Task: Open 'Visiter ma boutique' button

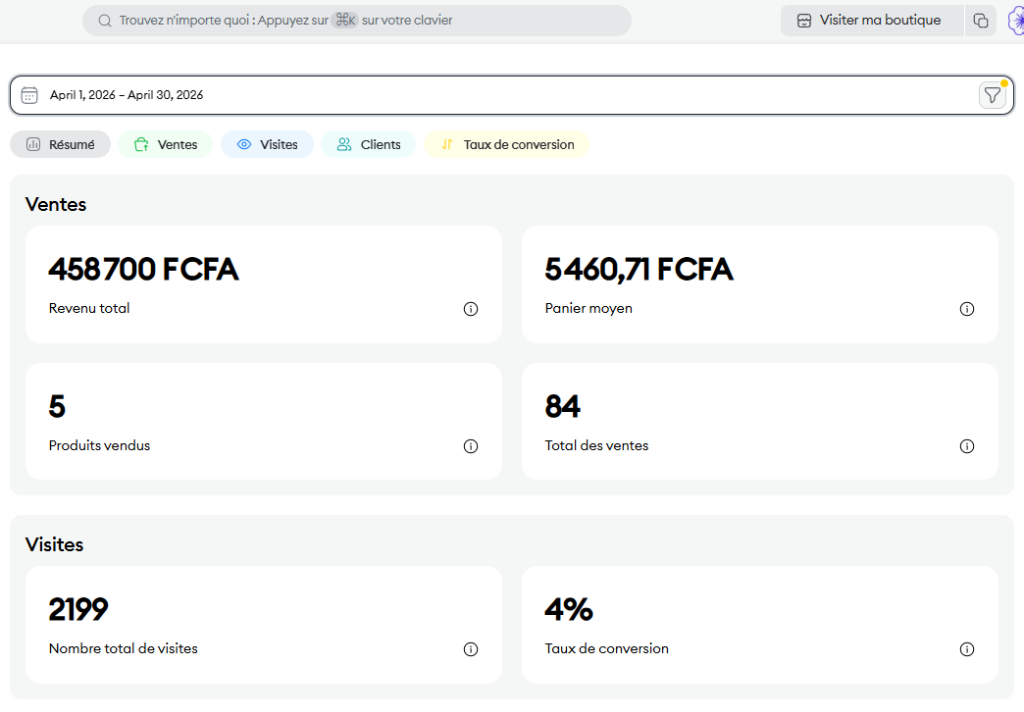Action: point(872,20)
